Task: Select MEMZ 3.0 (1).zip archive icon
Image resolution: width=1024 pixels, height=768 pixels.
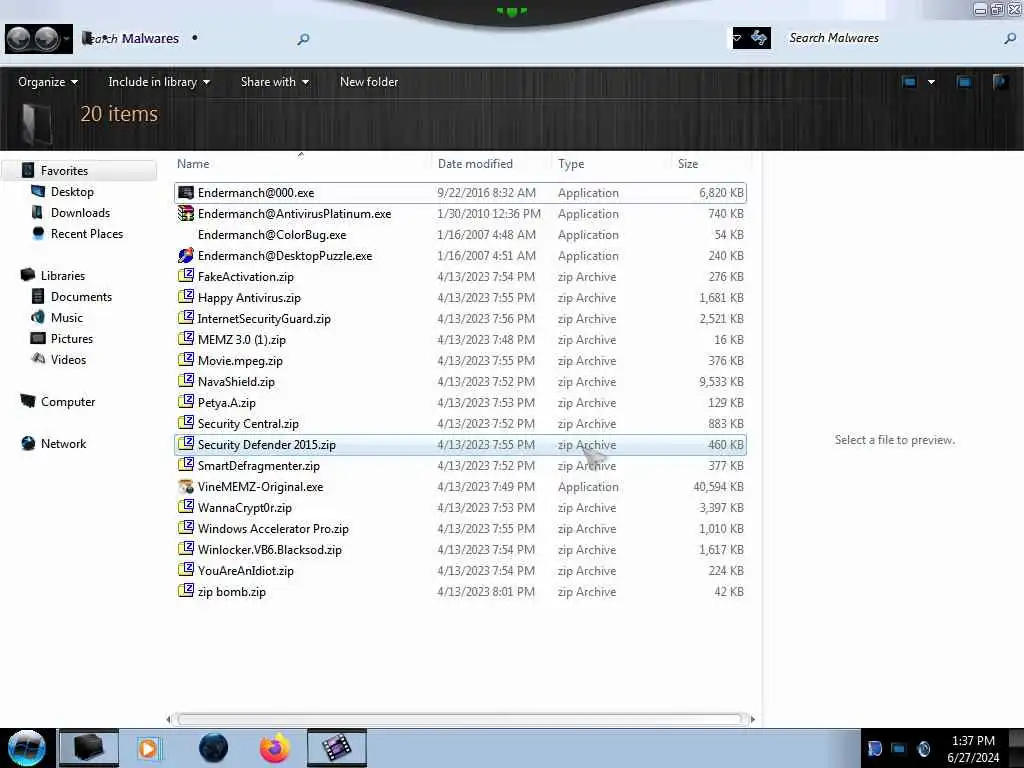Action: tap(186, 340)
